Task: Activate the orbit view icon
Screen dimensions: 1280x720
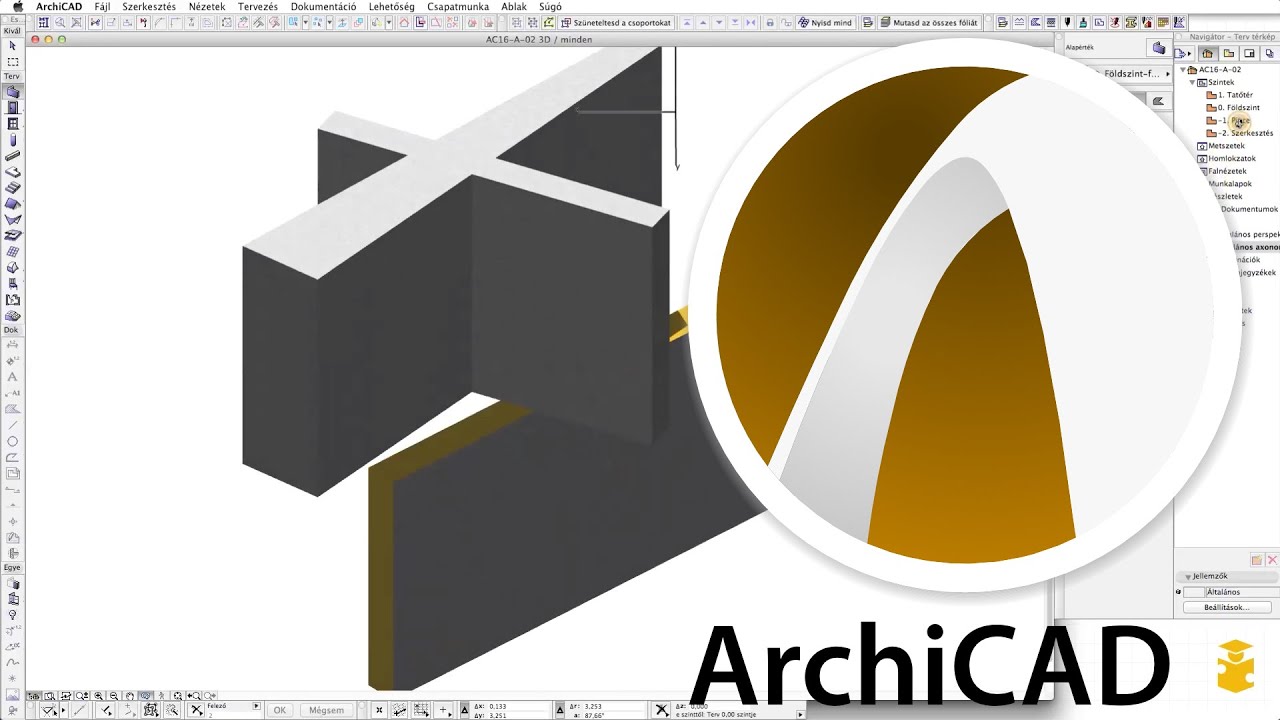Action: pos(146,696)
